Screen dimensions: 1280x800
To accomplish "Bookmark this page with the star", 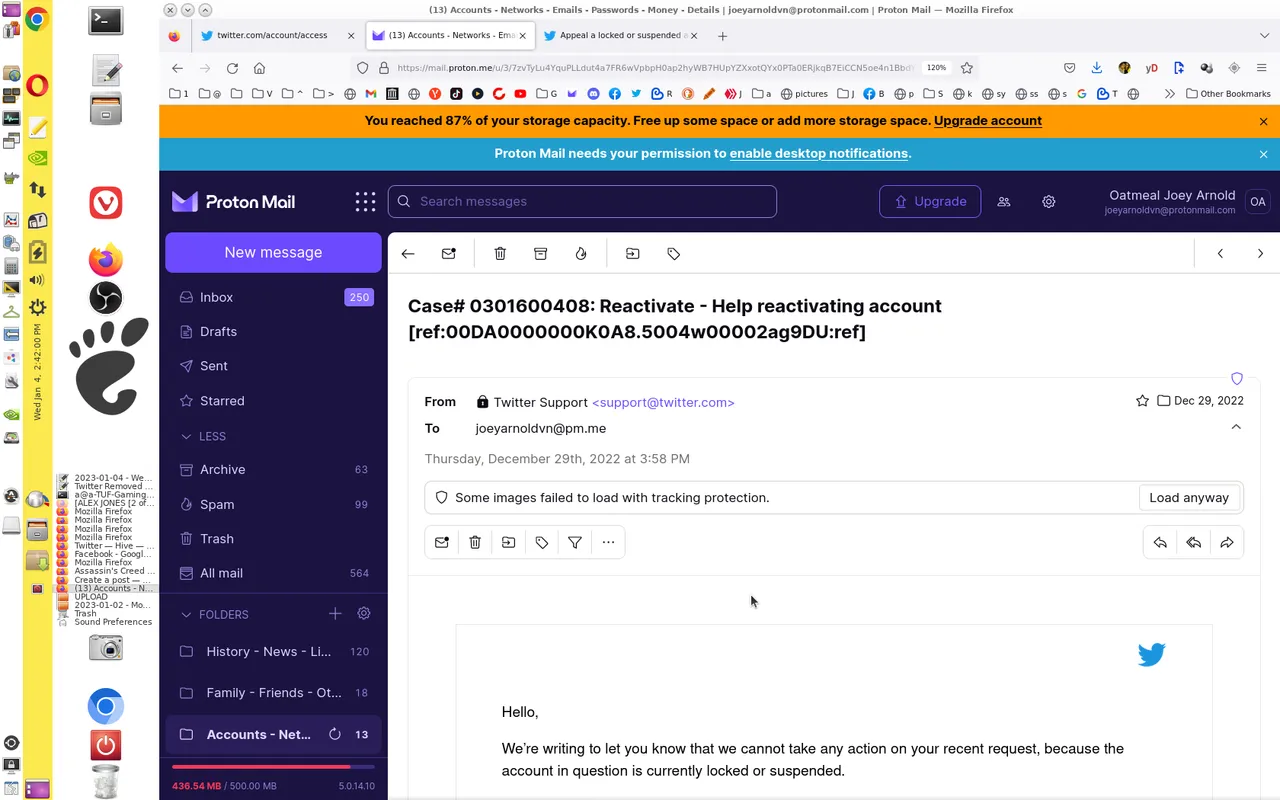I will (x=967, y=68).
